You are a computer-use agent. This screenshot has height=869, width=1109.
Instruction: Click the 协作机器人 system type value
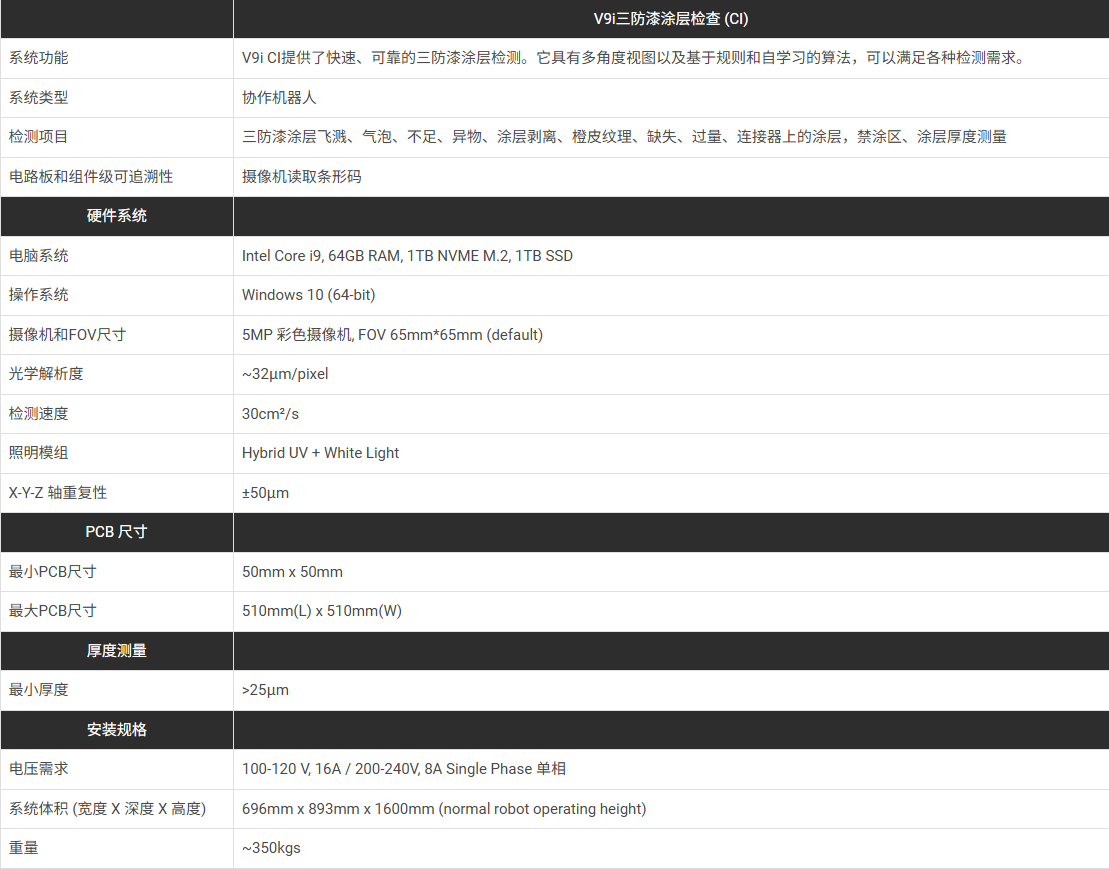pyautogui.click(x=279, y=98)
